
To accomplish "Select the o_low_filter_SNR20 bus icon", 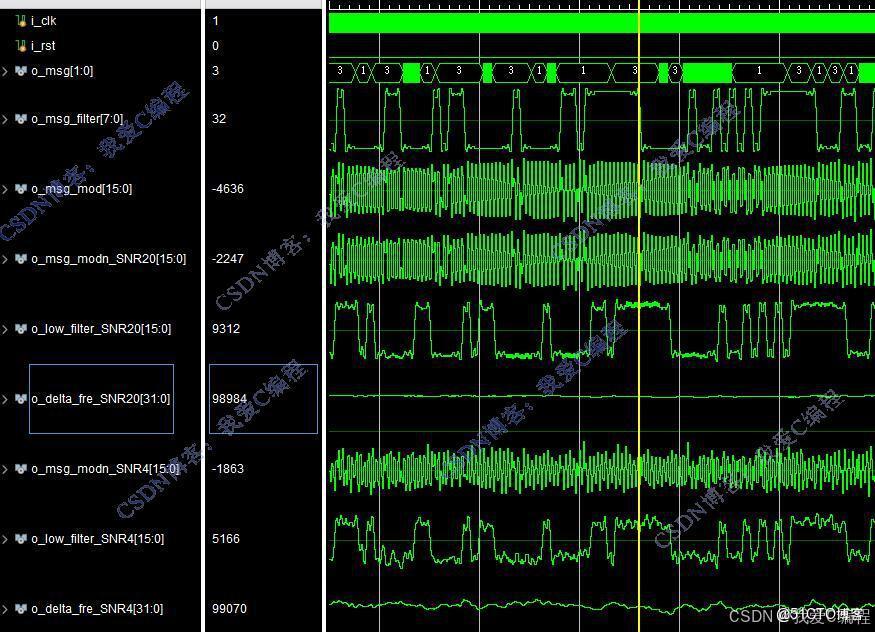I will click(21, 329).
